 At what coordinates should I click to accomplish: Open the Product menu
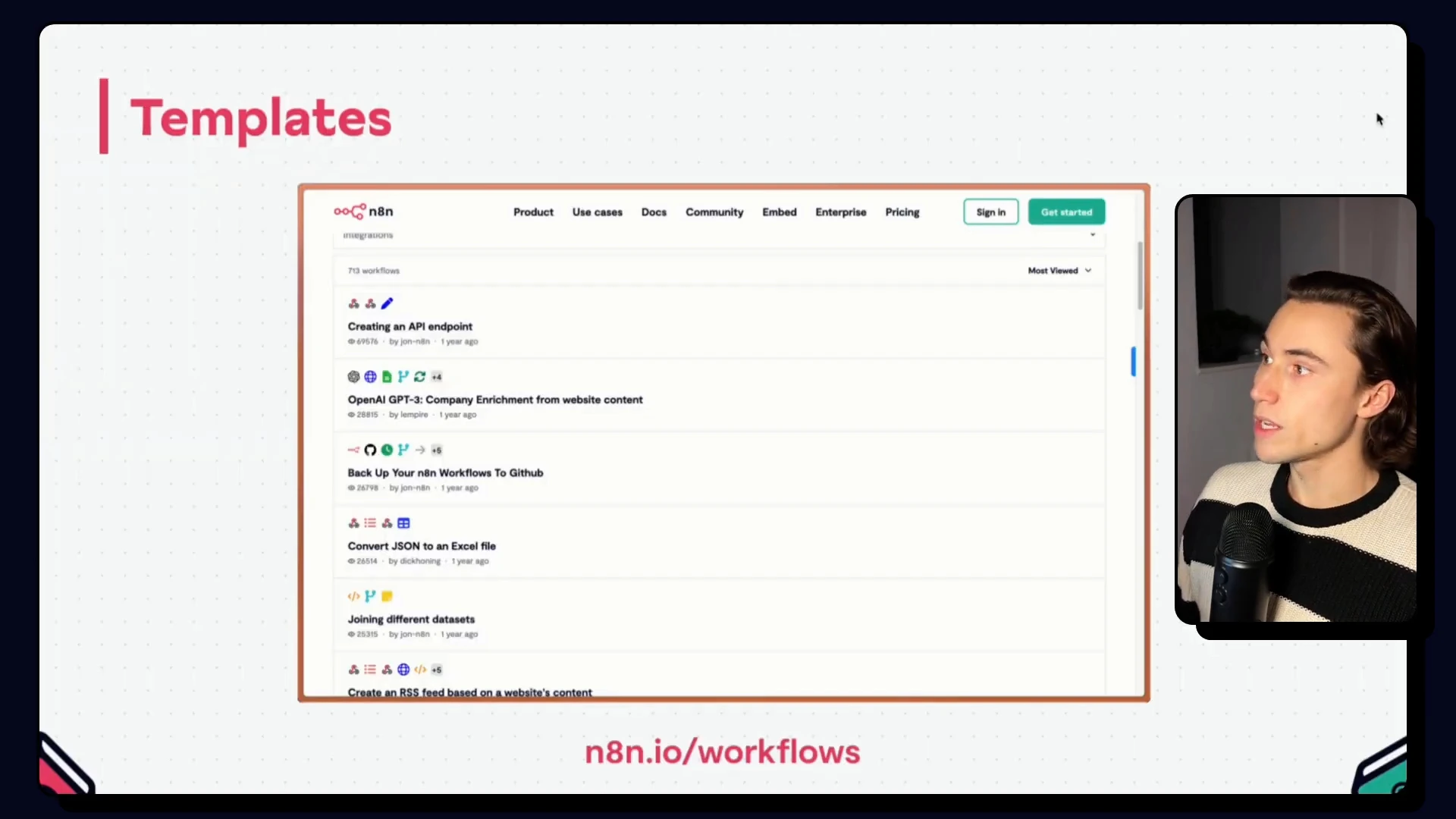coord(533,212)
